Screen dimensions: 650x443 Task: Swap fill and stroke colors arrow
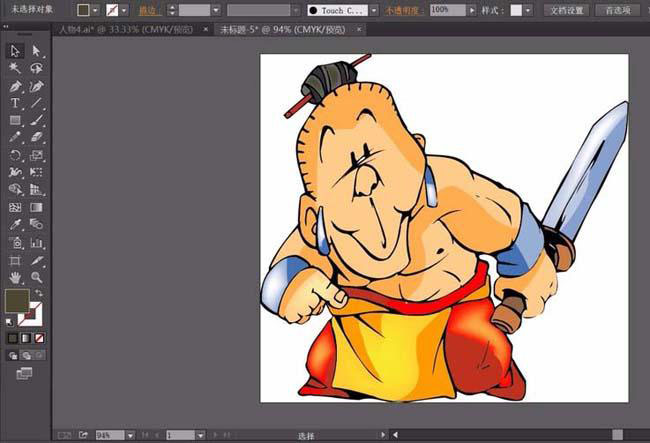(x=39, y=293)
